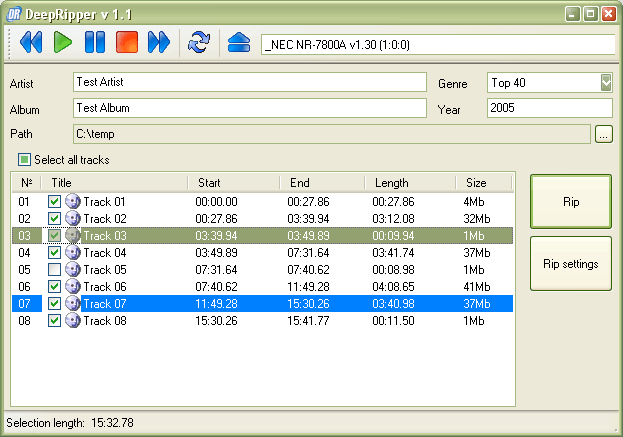Viewport: 623px width, 437px height.
Task: Click the CD icon of Track 05
Action: (x=73, y=270)
